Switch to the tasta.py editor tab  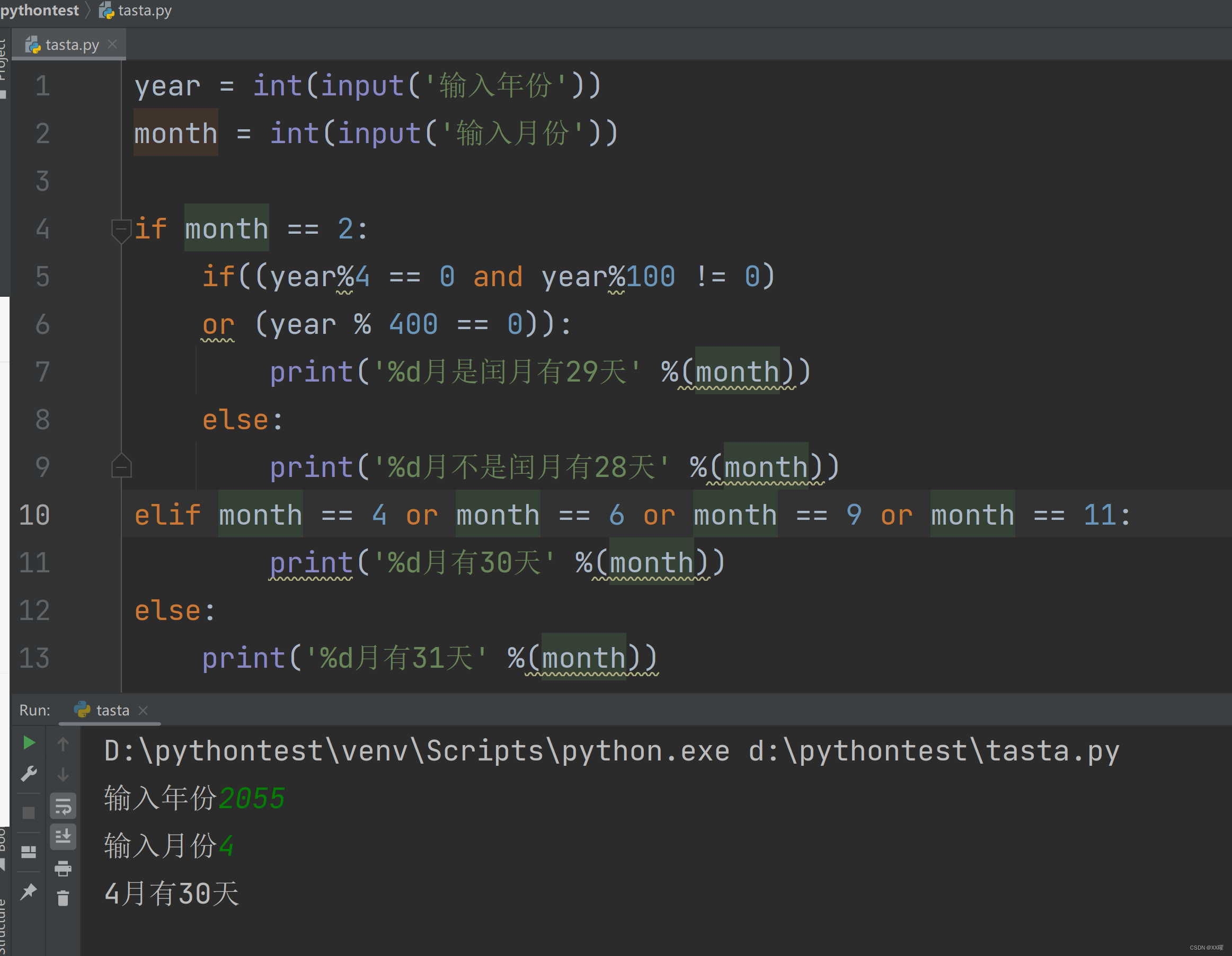[70, 44]
